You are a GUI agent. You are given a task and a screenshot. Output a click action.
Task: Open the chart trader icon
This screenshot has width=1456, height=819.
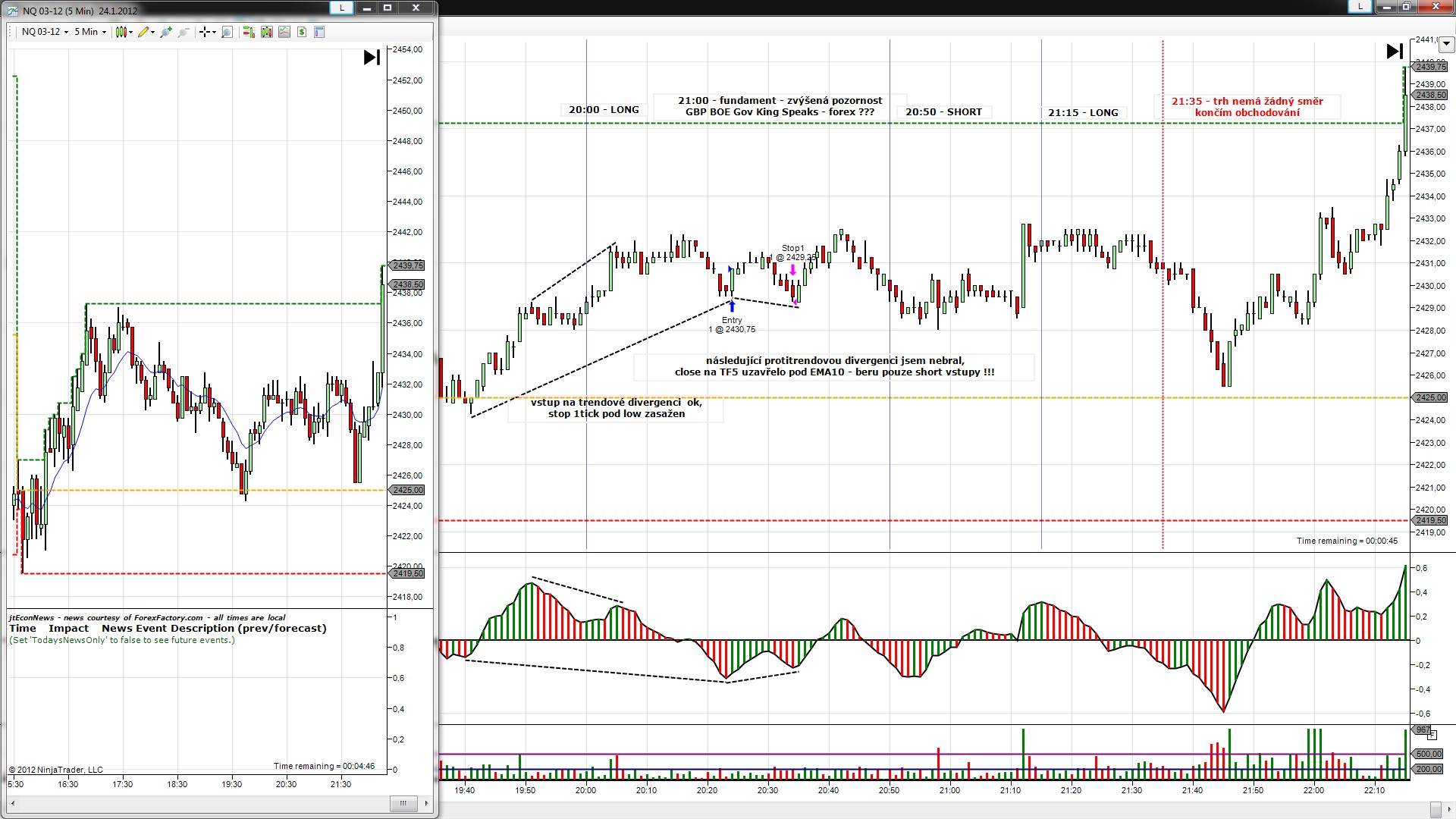[248, 32]
